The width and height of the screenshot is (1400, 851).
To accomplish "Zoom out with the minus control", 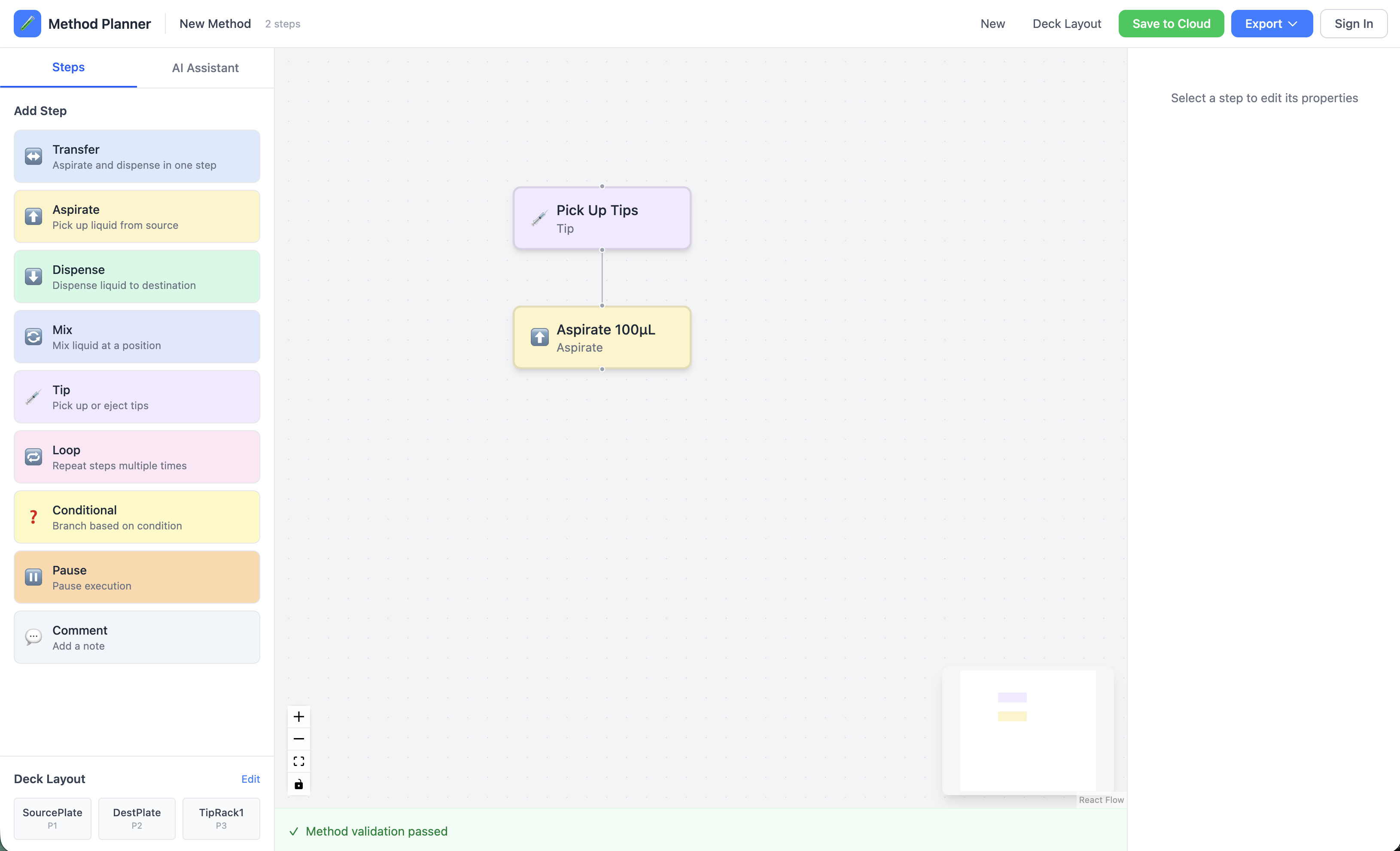I will [x=299, y=739].
